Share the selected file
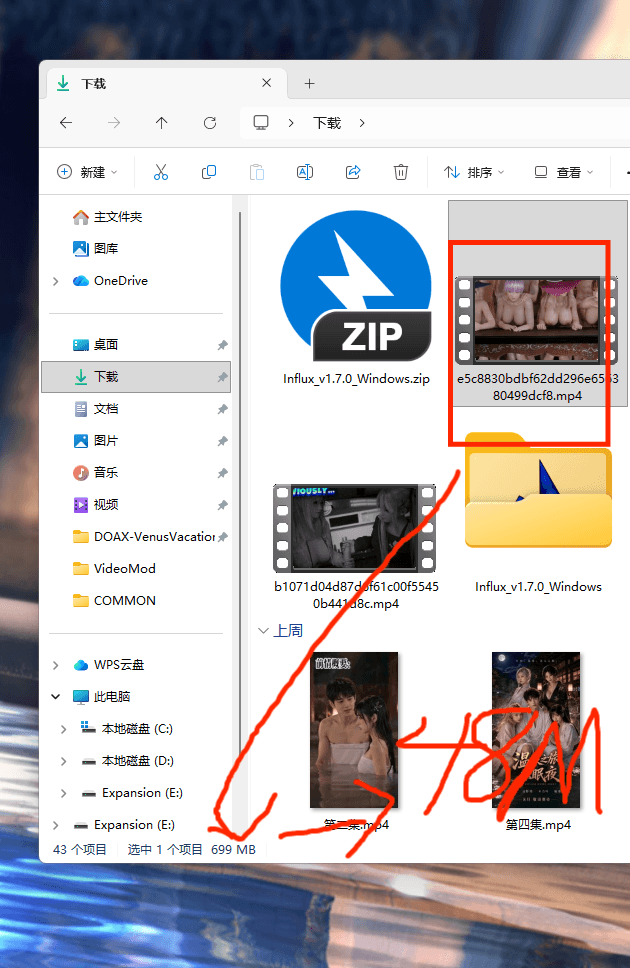Viewport: 630px width, 968px height. pyautogui.click(x=353, y=172)
